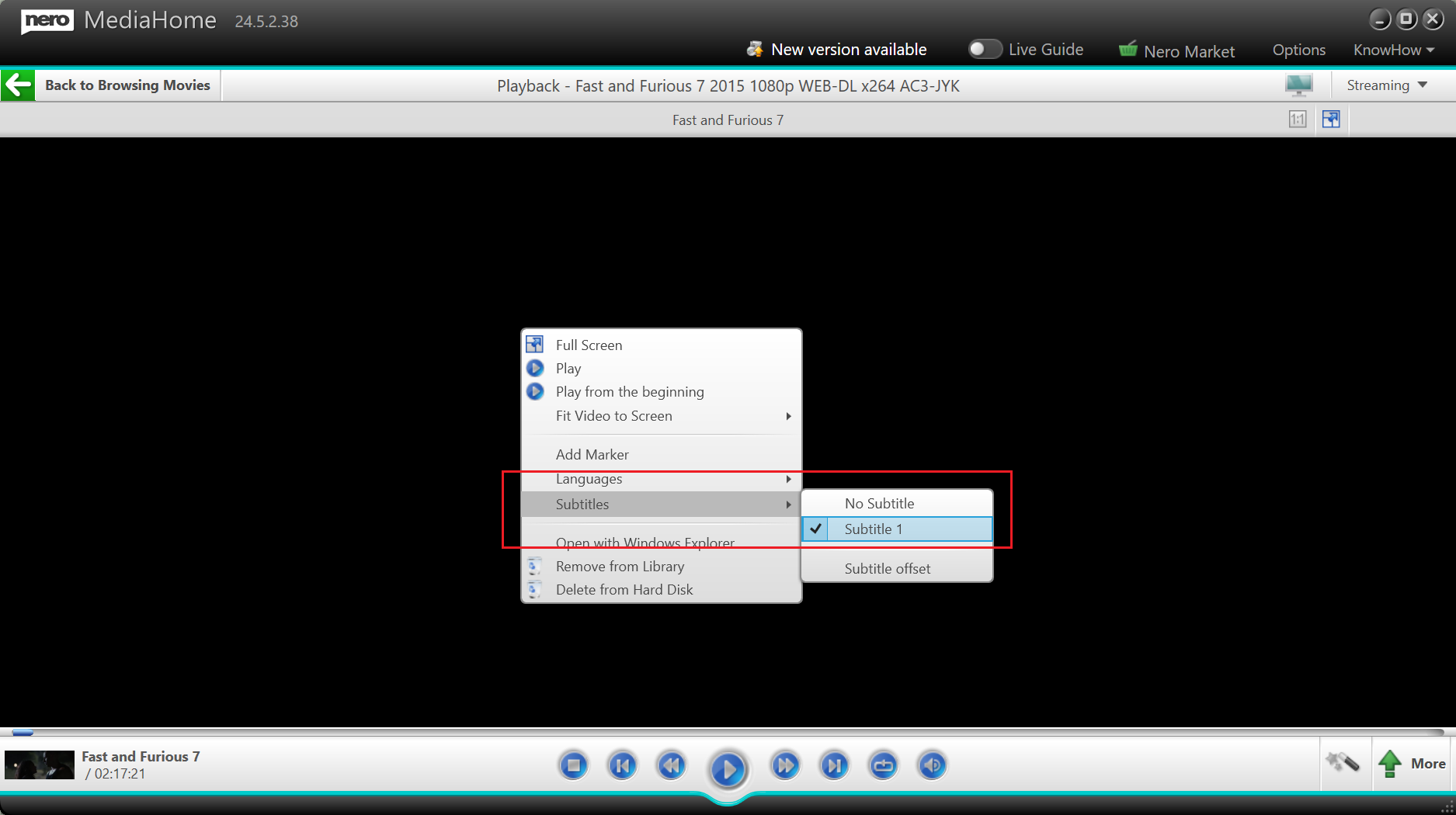Select Delete from Hard Disk
The width and height of the screenshot is (1456, 815).
pyautogui.click(x=662, y=590)
